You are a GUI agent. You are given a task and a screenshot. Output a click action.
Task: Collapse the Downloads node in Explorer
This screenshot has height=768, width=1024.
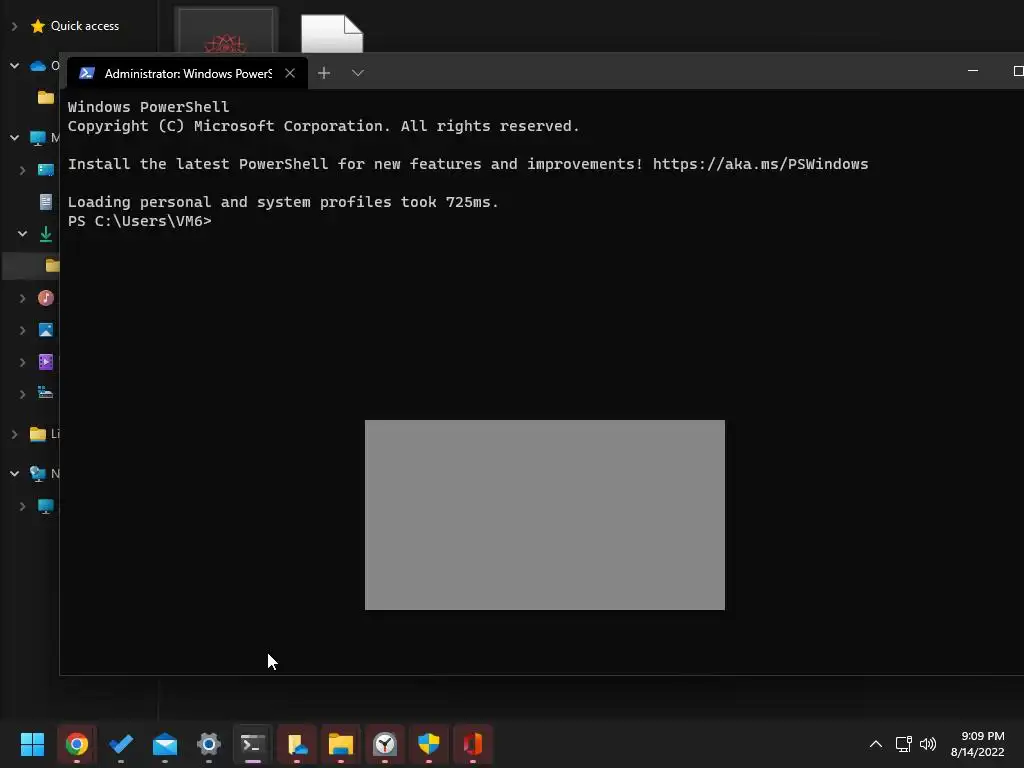click(x=22, y=233)
